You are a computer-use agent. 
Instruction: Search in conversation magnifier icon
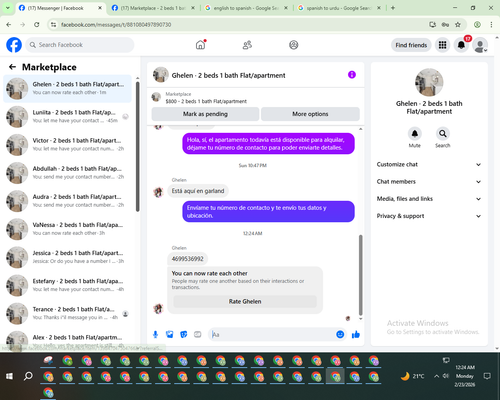click(443, 134)
